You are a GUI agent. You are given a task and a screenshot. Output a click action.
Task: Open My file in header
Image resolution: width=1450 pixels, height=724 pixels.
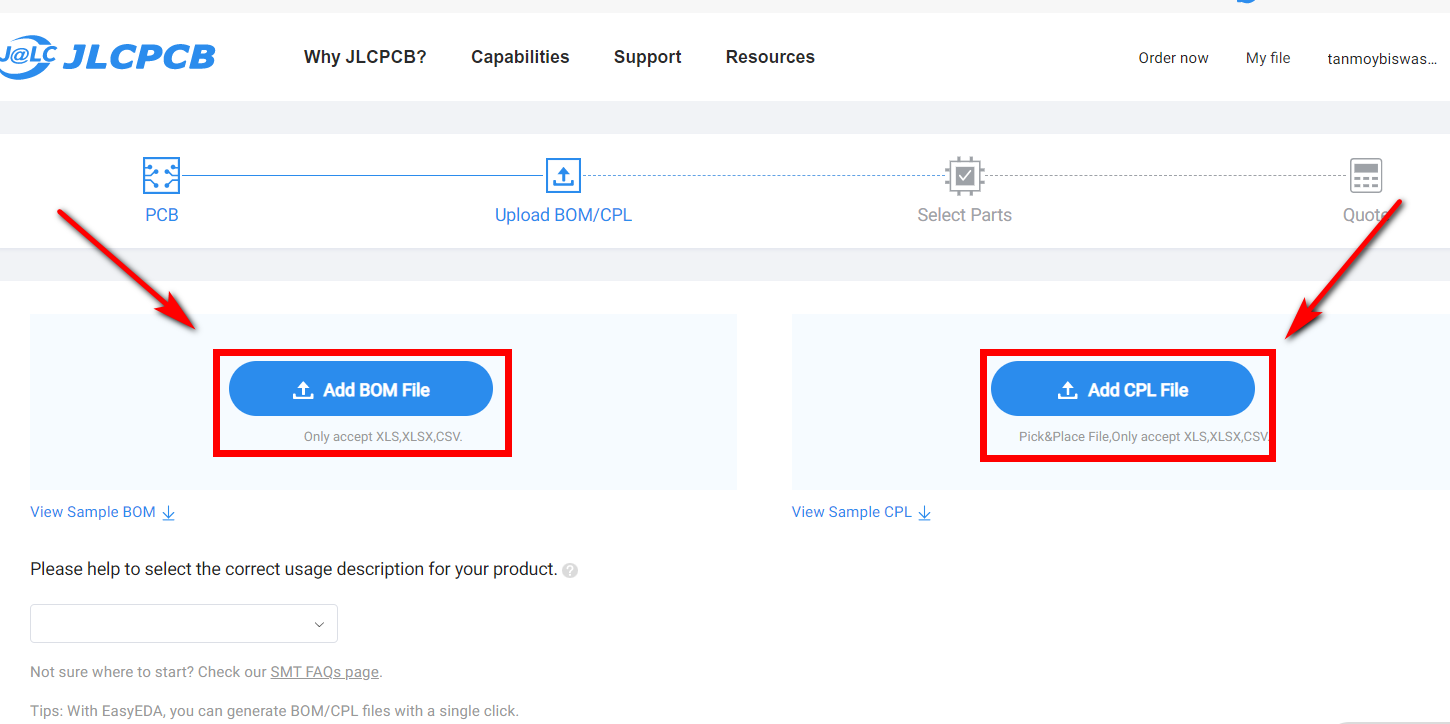tap(1268, 58)
